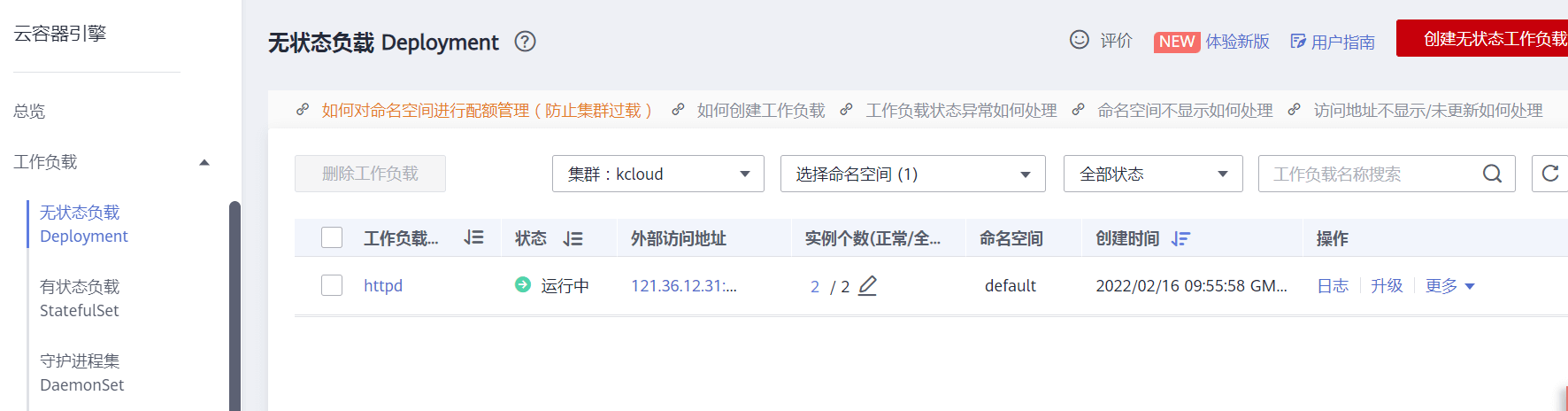Click the help question mark icon beside Deployment title
Screen dimensions: 1568x411
[525, 42]
